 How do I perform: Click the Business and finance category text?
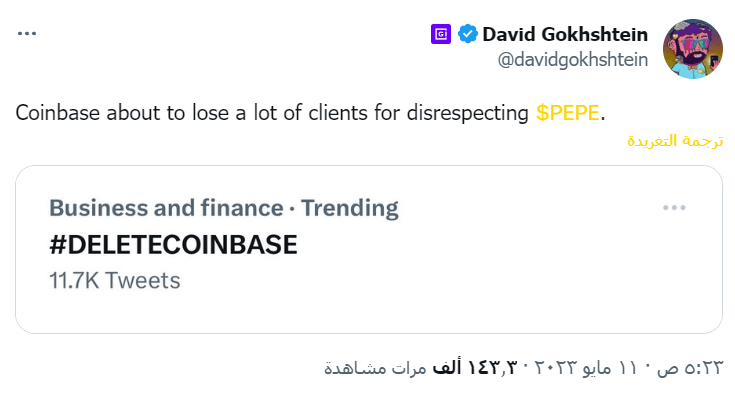coord(166,208)
